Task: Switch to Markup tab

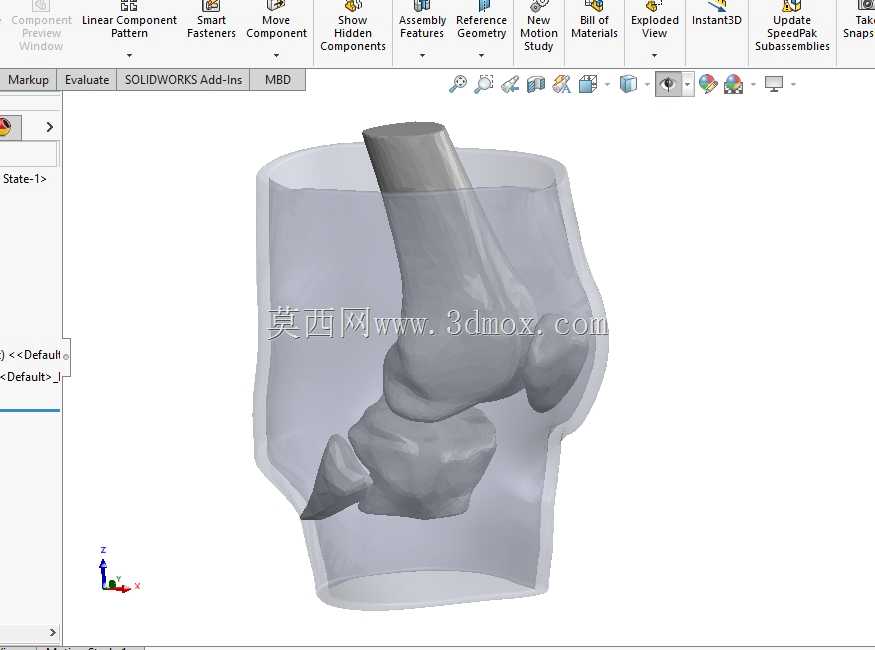Action: click(x=28, y=80)
